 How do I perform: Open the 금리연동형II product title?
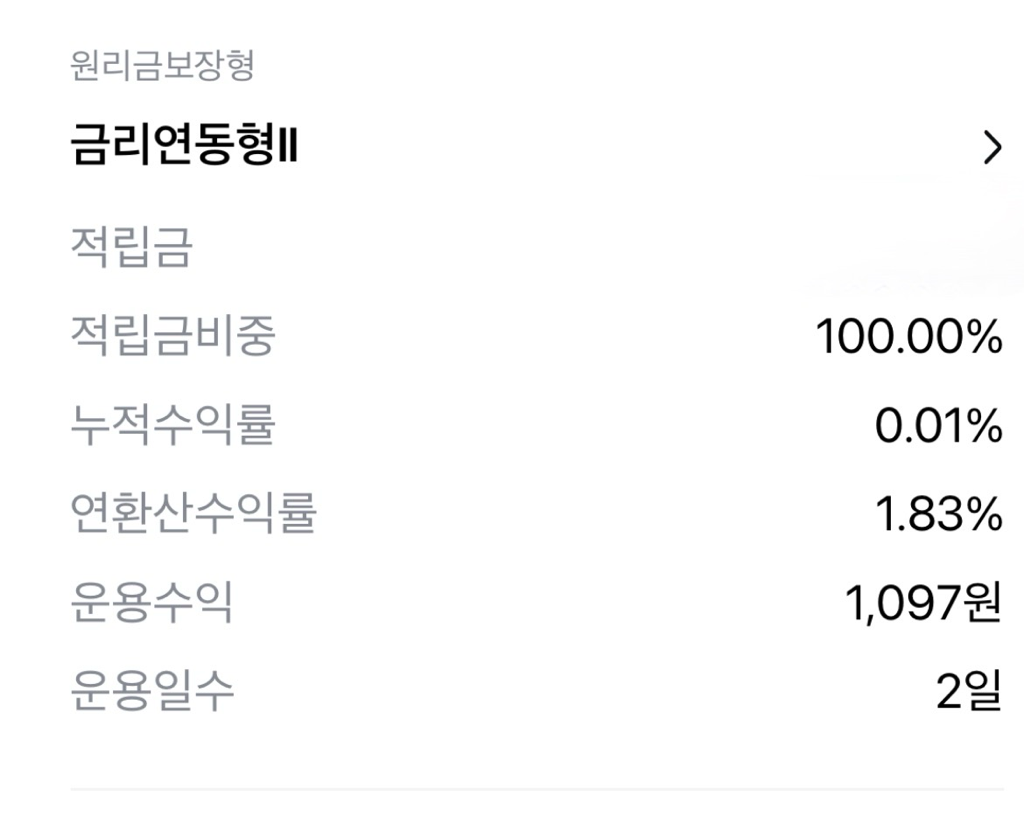[183, 149]
